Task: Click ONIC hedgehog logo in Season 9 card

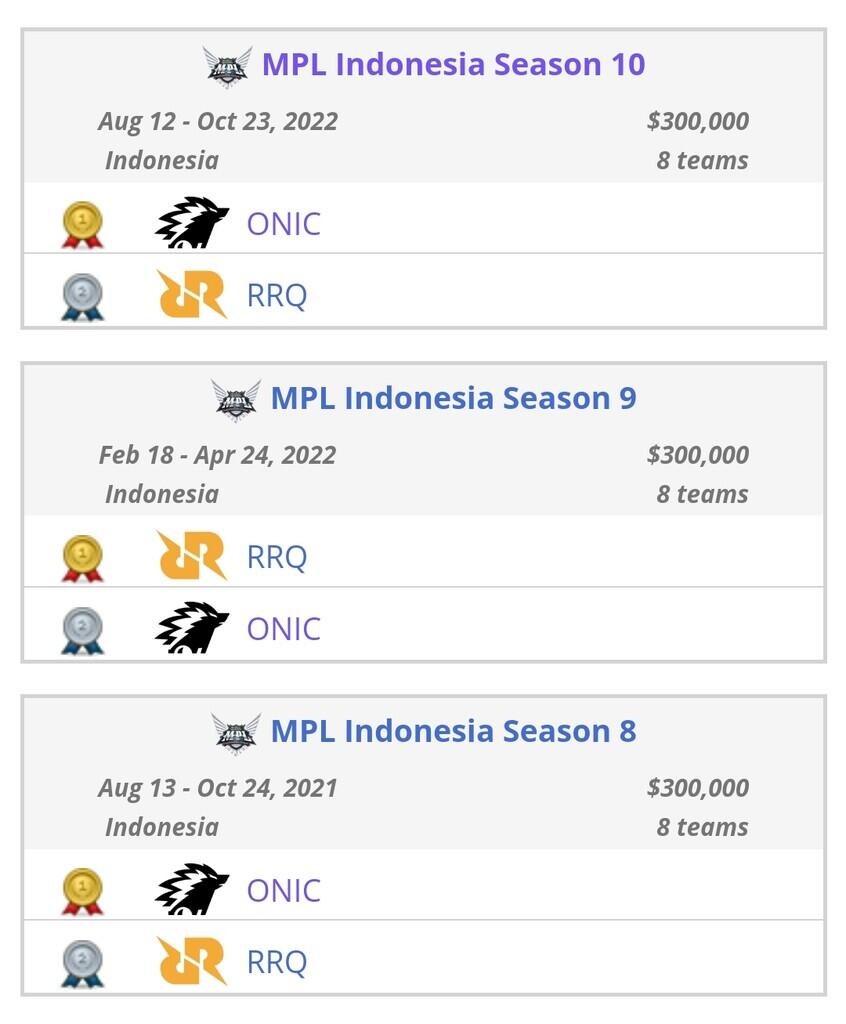Action: pos(192,628)
